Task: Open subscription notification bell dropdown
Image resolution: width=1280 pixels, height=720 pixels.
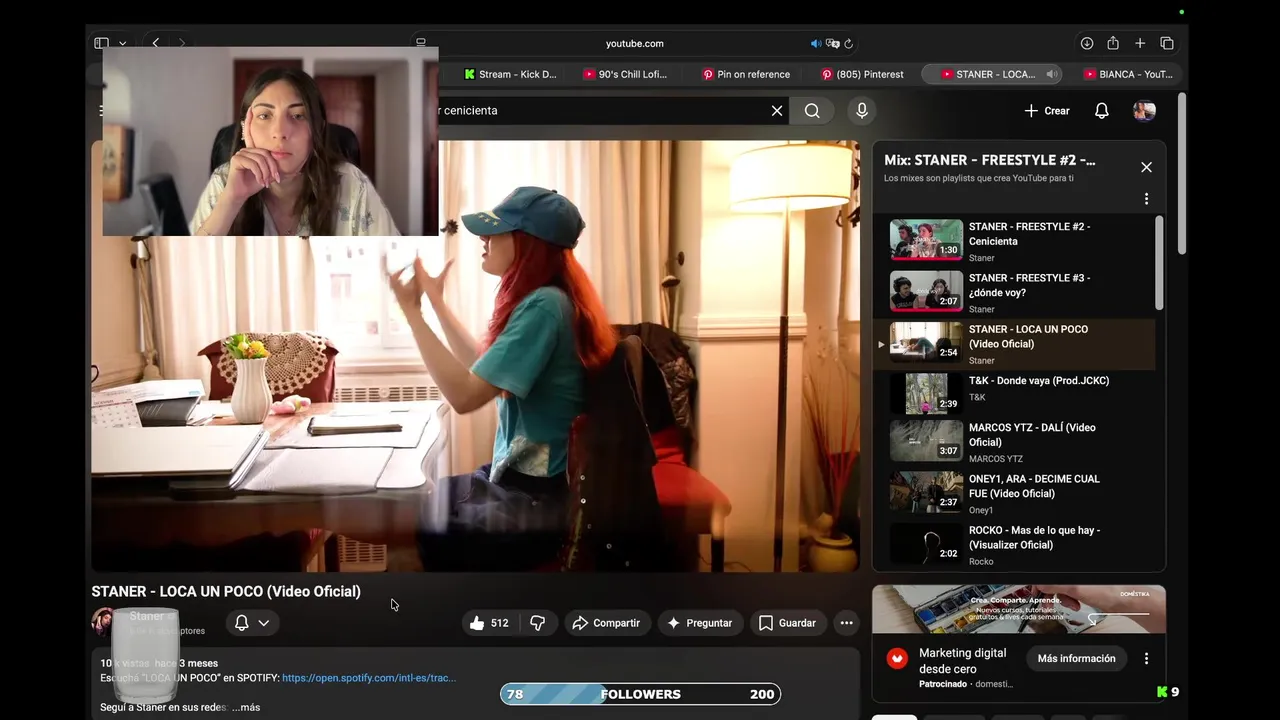Action: point(252,623)
